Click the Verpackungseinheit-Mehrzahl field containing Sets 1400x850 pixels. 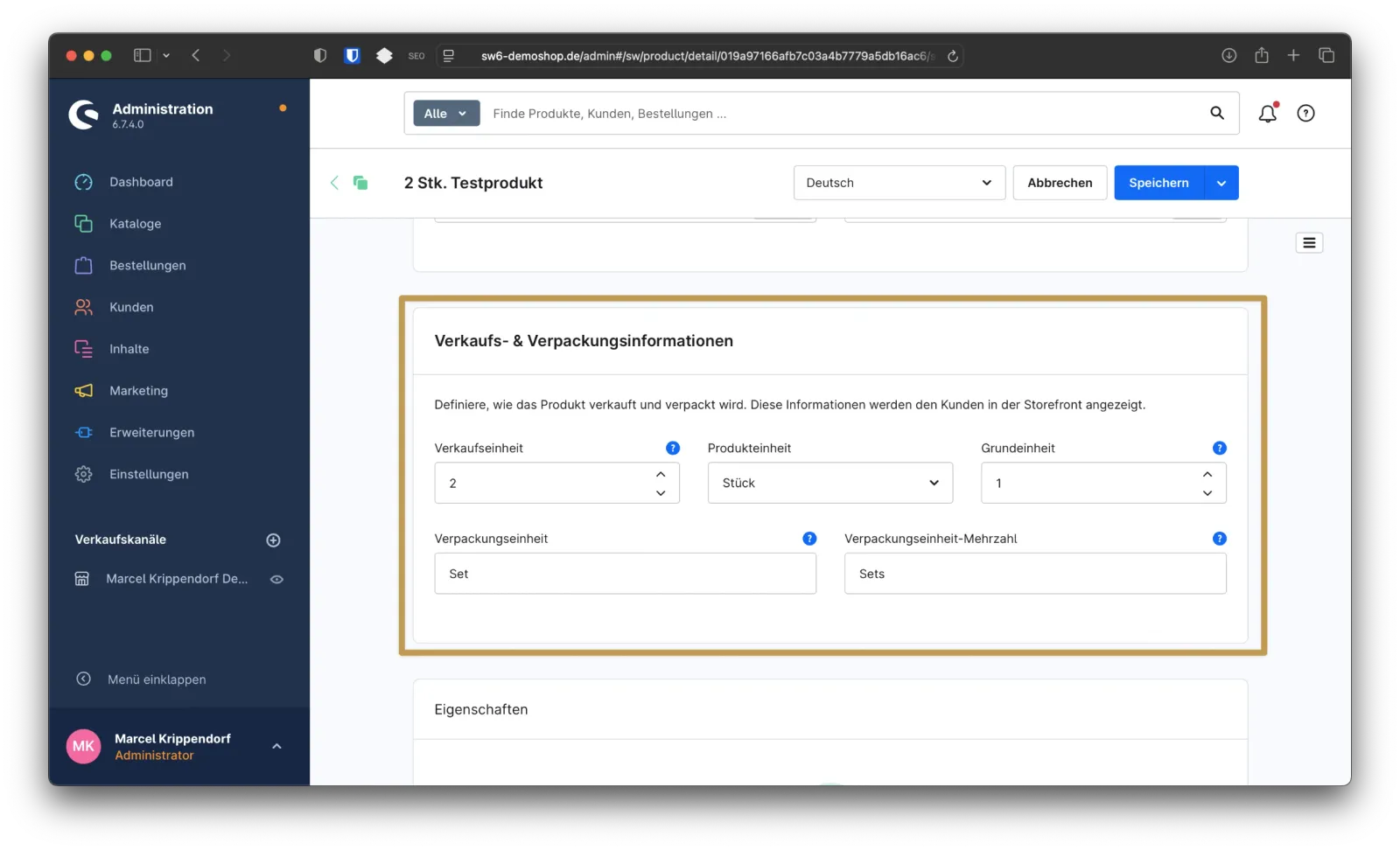[x=1034, y=574]
